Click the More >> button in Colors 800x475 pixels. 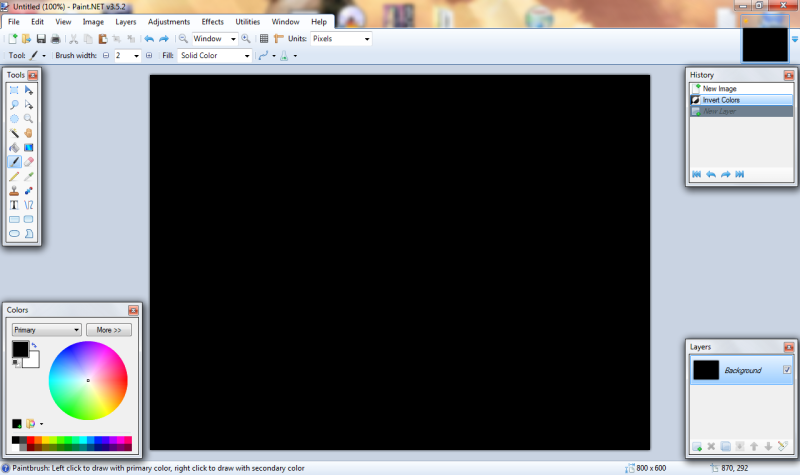click(x=109, y=330)
